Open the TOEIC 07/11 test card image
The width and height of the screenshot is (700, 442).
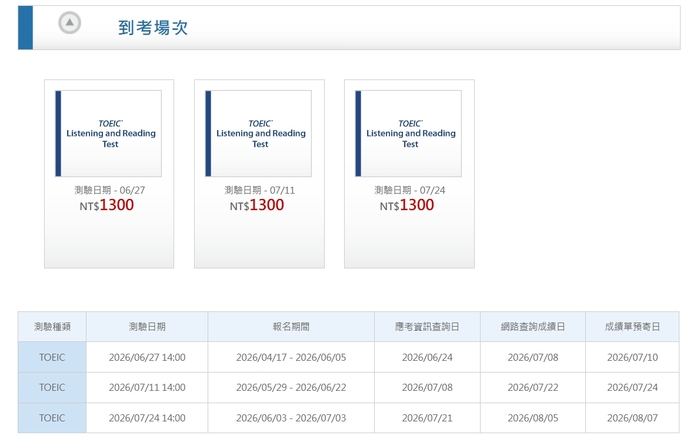pos(258,133)
